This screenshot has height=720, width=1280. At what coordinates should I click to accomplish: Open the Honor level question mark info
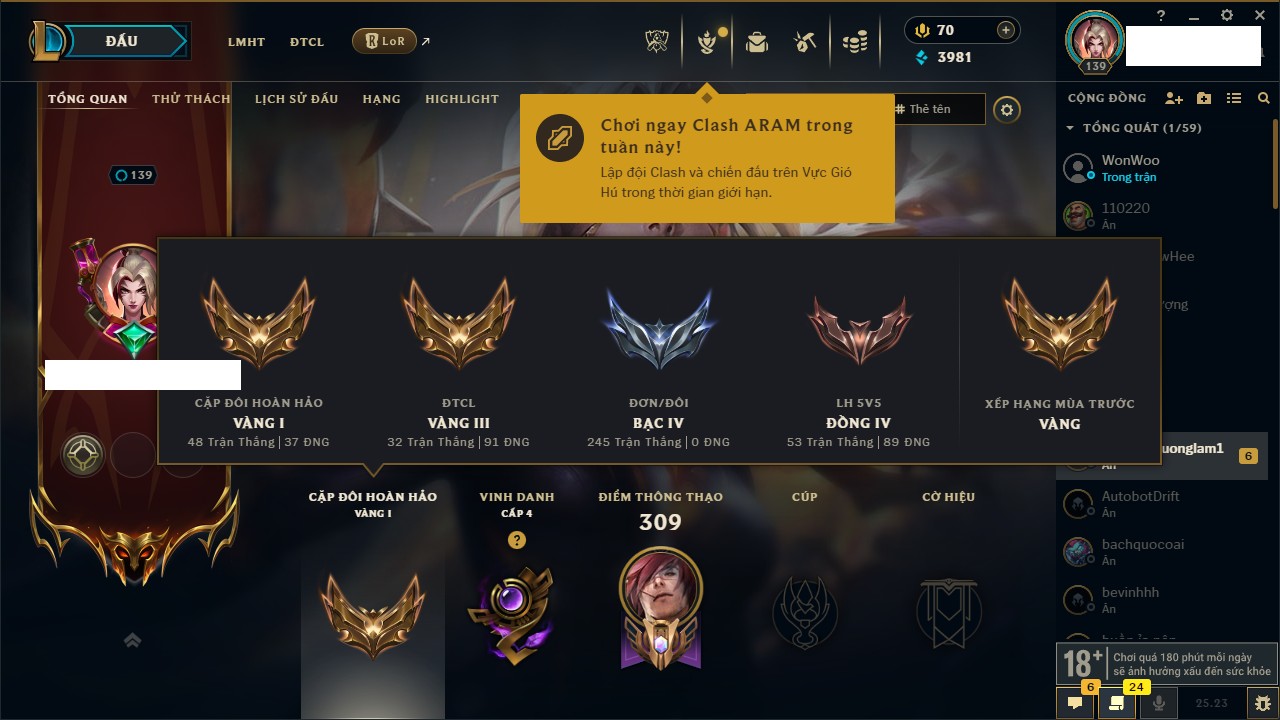point(516,540)
